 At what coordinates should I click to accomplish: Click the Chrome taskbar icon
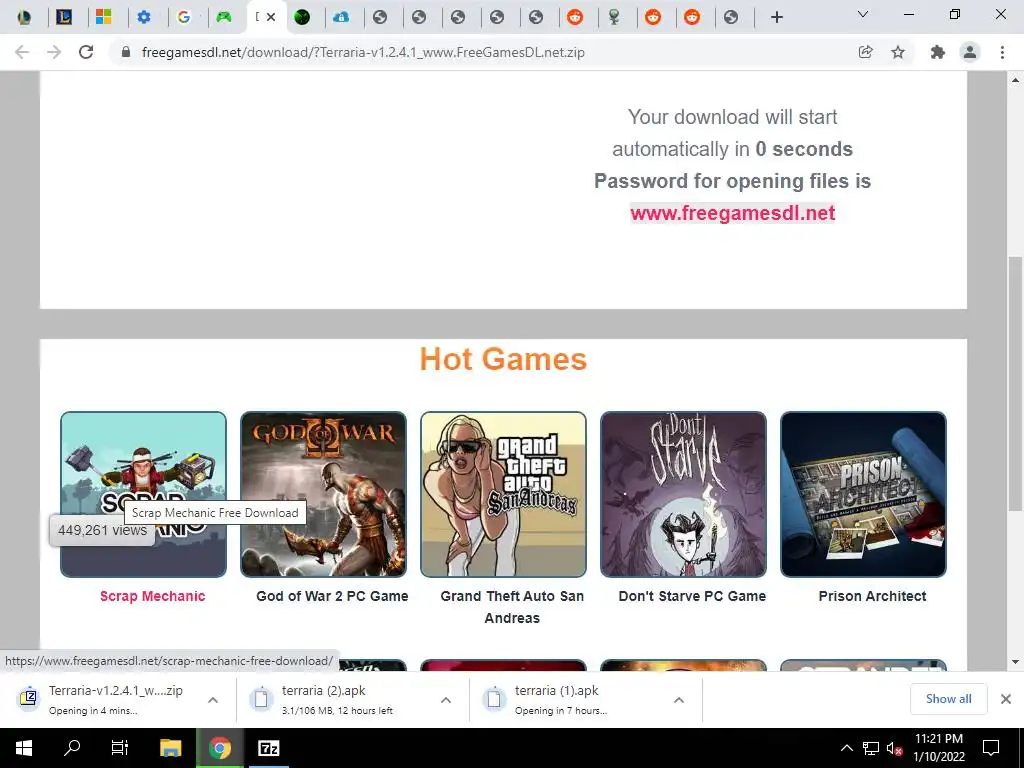click(x=219, y=748)
